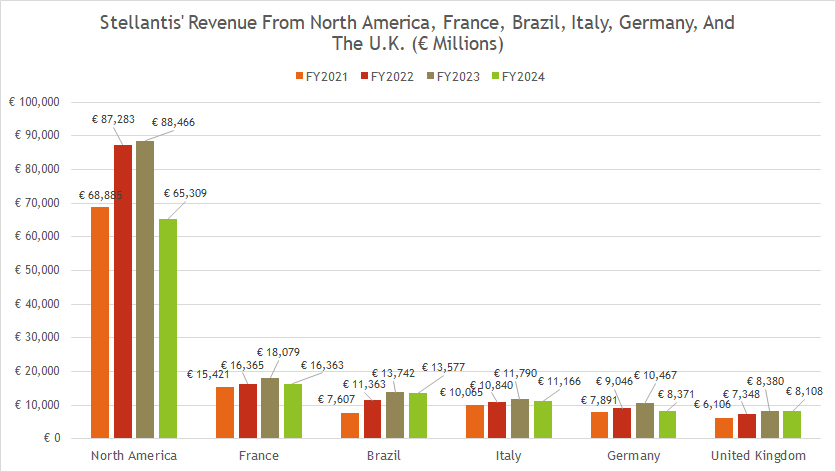Image resolution: width=836 pixels, height=472 pixels.
Task: Select the FY2023 legend label
Action: click(x=458, y=77)
